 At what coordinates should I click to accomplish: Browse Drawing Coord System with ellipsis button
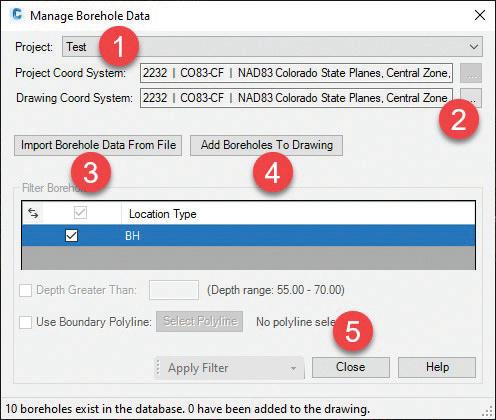pos(471,98)
